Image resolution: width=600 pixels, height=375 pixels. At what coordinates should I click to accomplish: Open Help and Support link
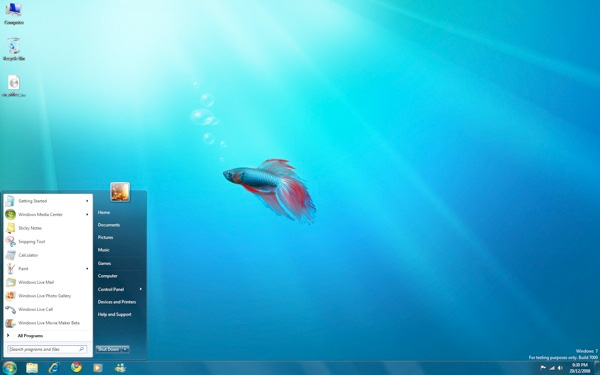pos(114,315)
